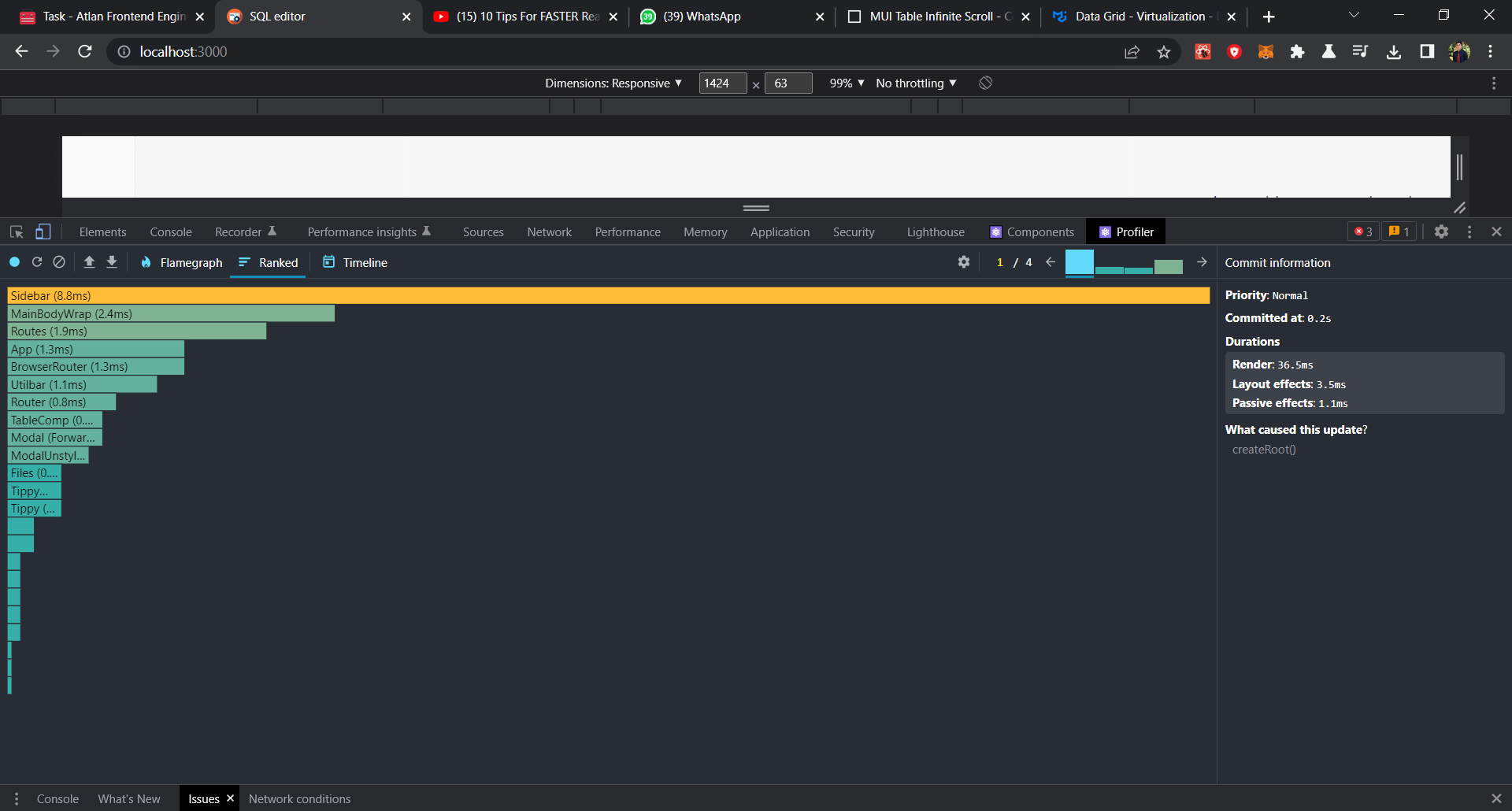The width and height of the screenshot is (1512, 811).
Task: Toggle the device toolbar icon
Action: [x=43, y=231]
